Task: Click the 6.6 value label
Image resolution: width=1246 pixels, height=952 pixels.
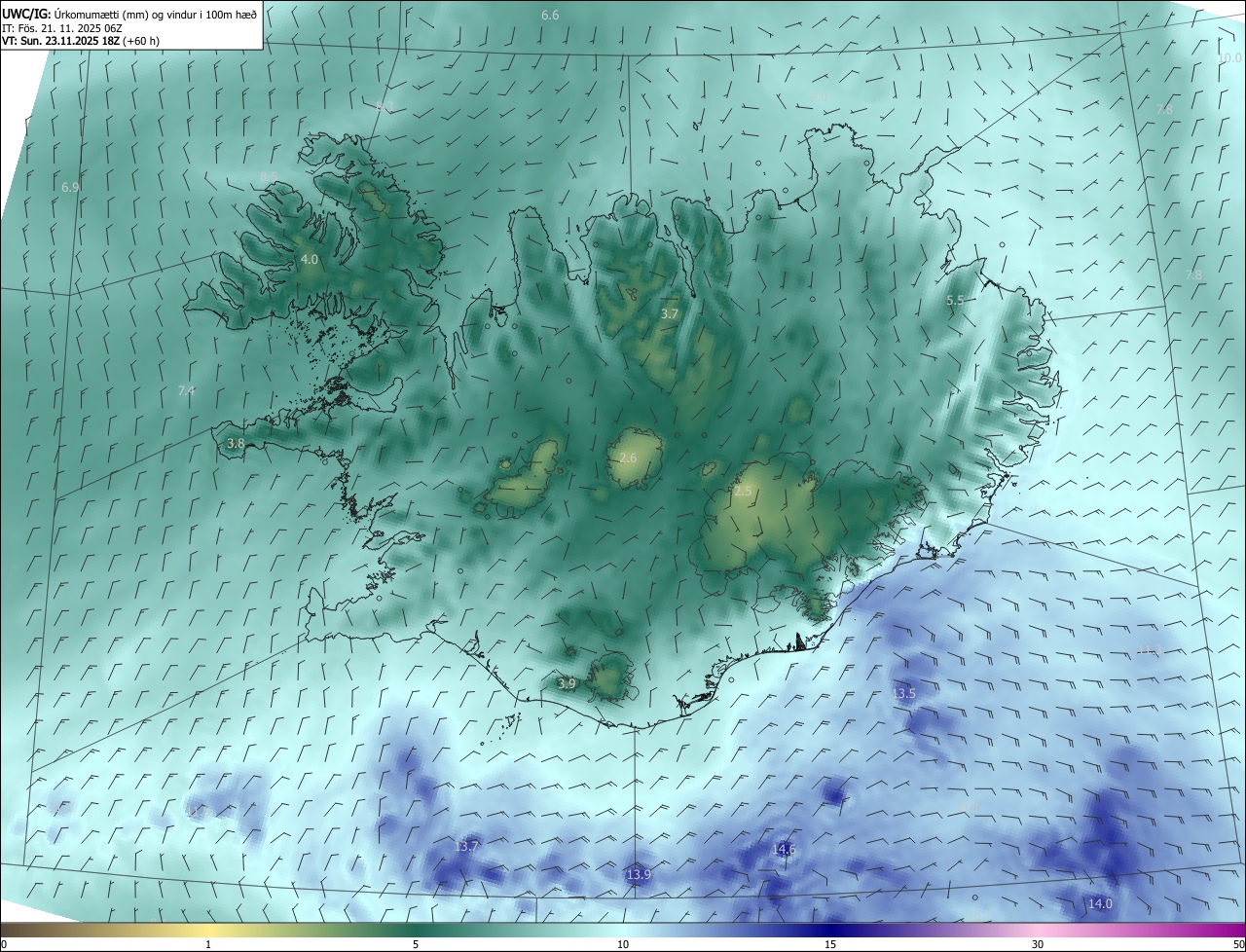Action: pos(550,16)
